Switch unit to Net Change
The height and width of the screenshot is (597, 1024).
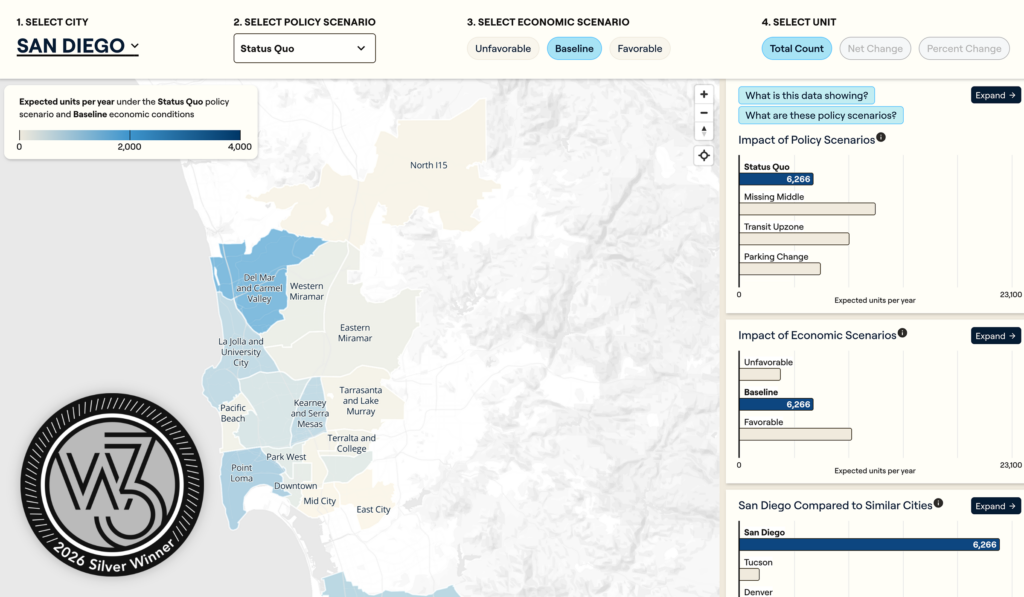875,48
